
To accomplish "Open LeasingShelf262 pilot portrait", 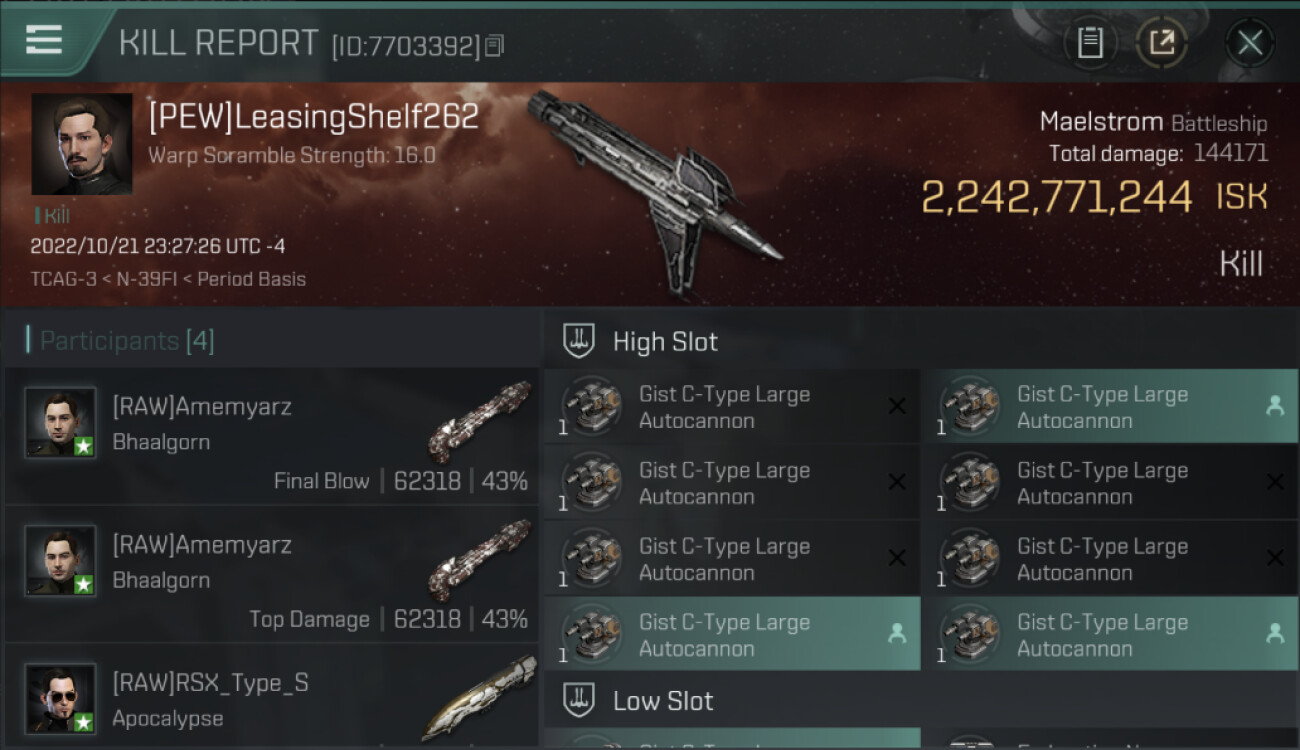I will tap(82, 144).
